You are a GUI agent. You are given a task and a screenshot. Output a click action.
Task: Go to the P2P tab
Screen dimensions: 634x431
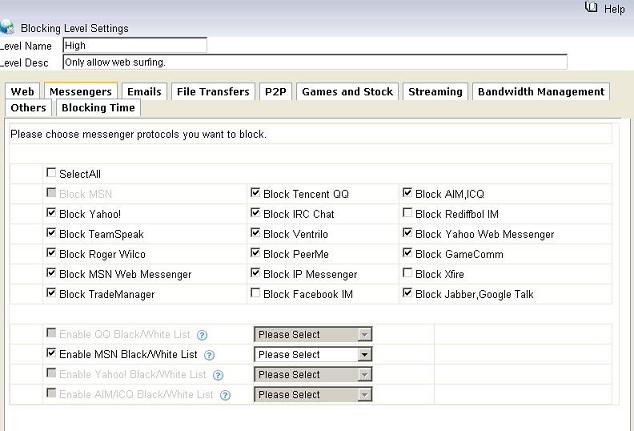(275, 91)
